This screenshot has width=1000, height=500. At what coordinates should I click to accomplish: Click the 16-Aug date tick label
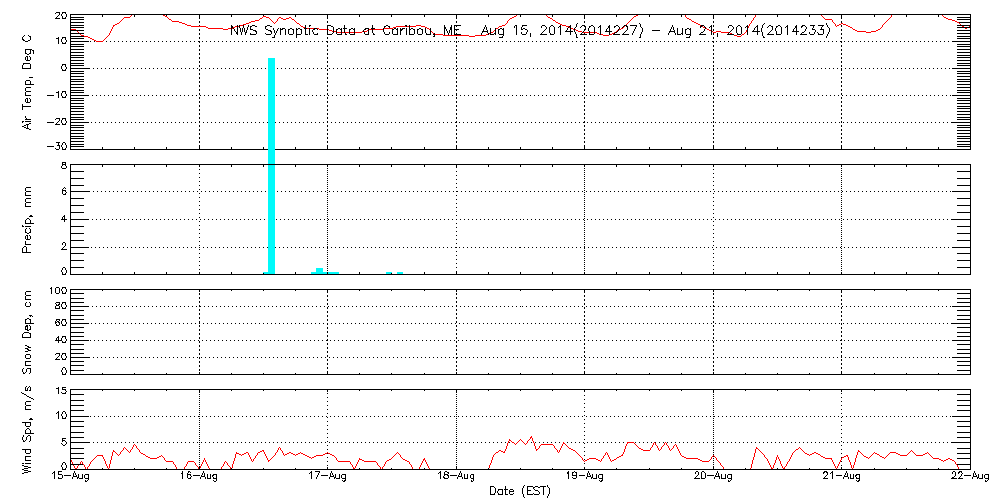pos(199,477)
